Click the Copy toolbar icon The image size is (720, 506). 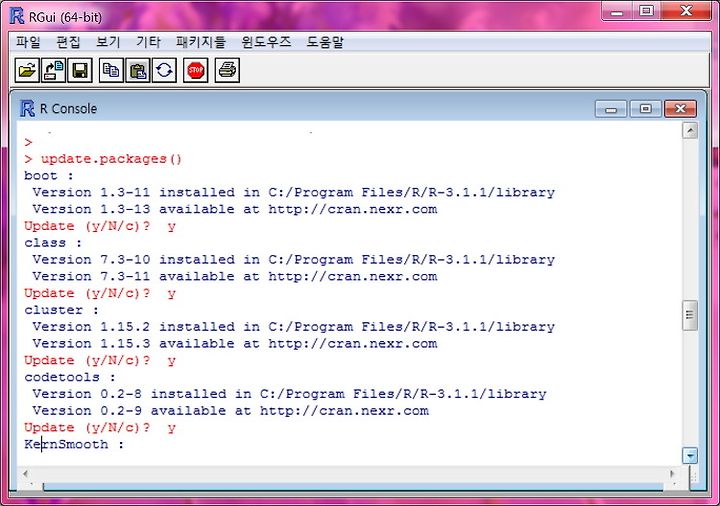coord(111,70)
